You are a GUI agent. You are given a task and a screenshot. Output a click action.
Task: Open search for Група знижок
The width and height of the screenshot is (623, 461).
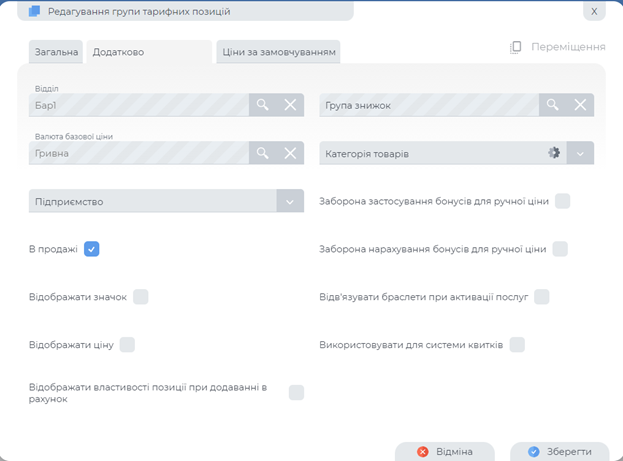pyautogui.click(x=552, y=105)
